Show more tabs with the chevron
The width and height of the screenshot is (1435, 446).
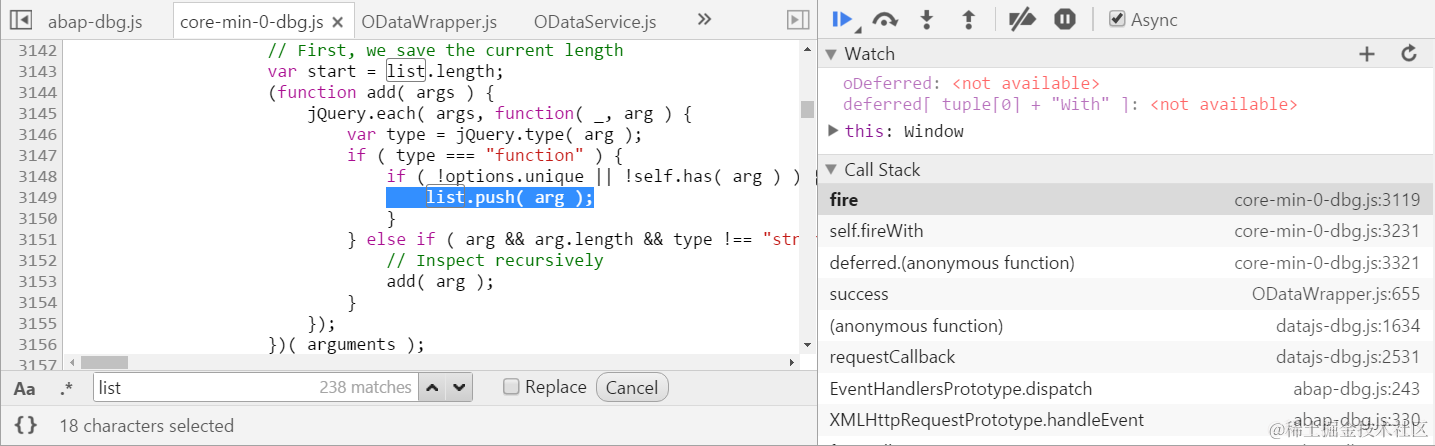(x=704, y=20)
